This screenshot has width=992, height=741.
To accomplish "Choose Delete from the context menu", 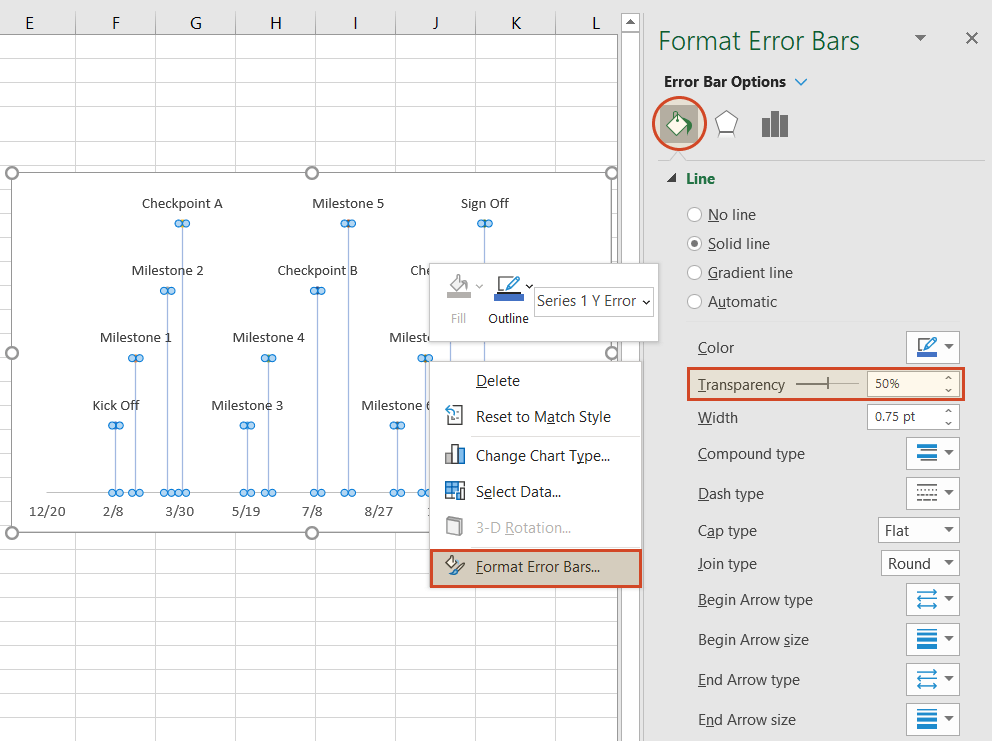I will pos(497,381).
